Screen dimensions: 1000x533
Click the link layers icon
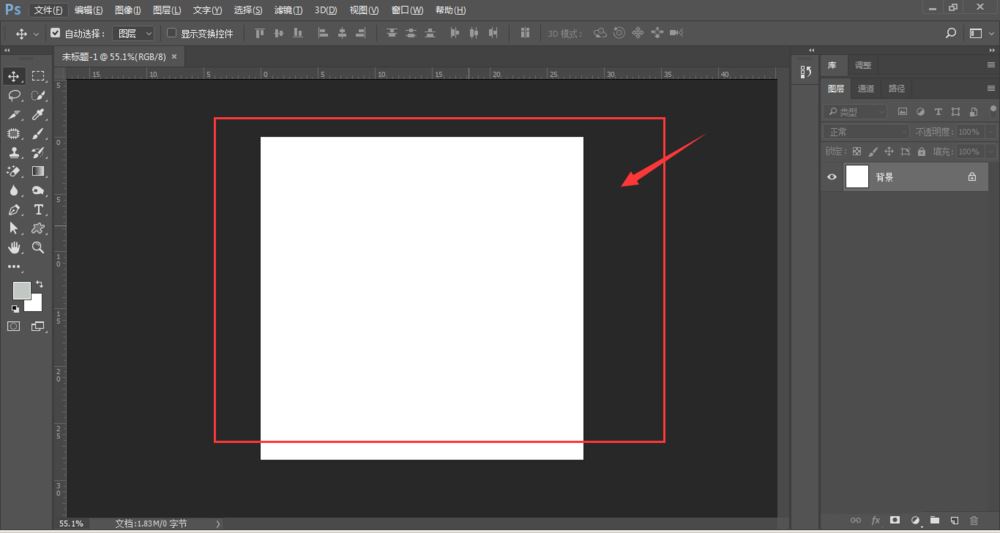(856, 520)
